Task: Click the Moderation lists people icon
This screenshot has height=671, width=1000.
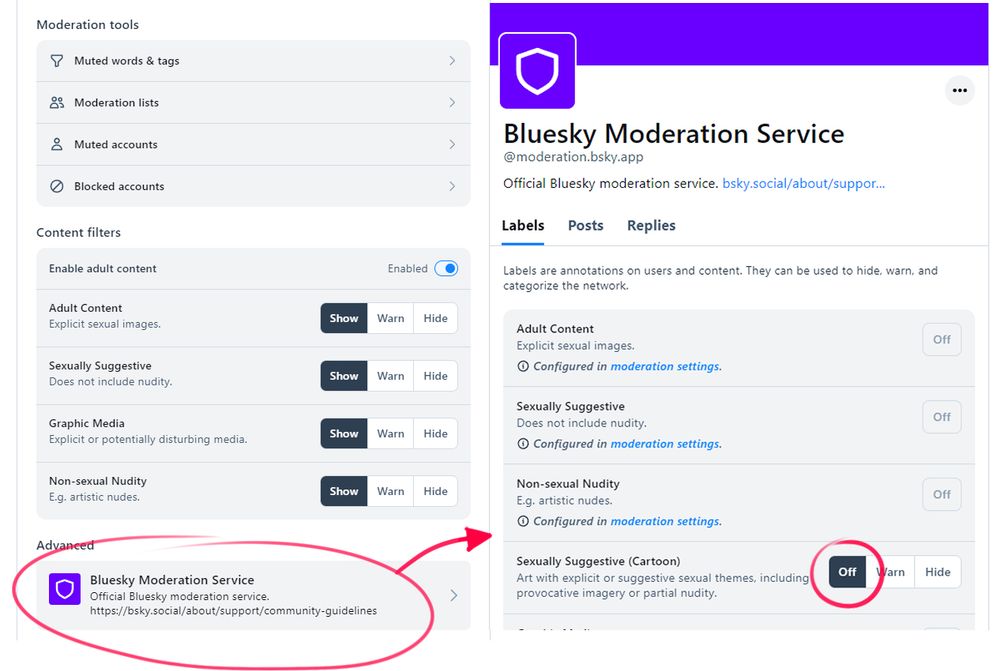Action: [57, 103]
